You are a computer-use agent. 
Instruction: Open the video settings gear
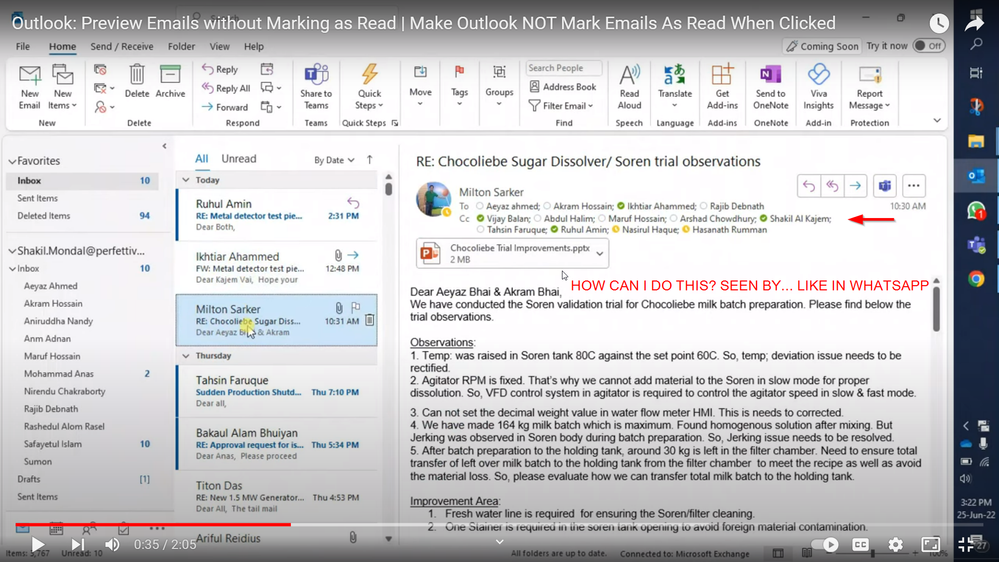click(x=896, y=545)
